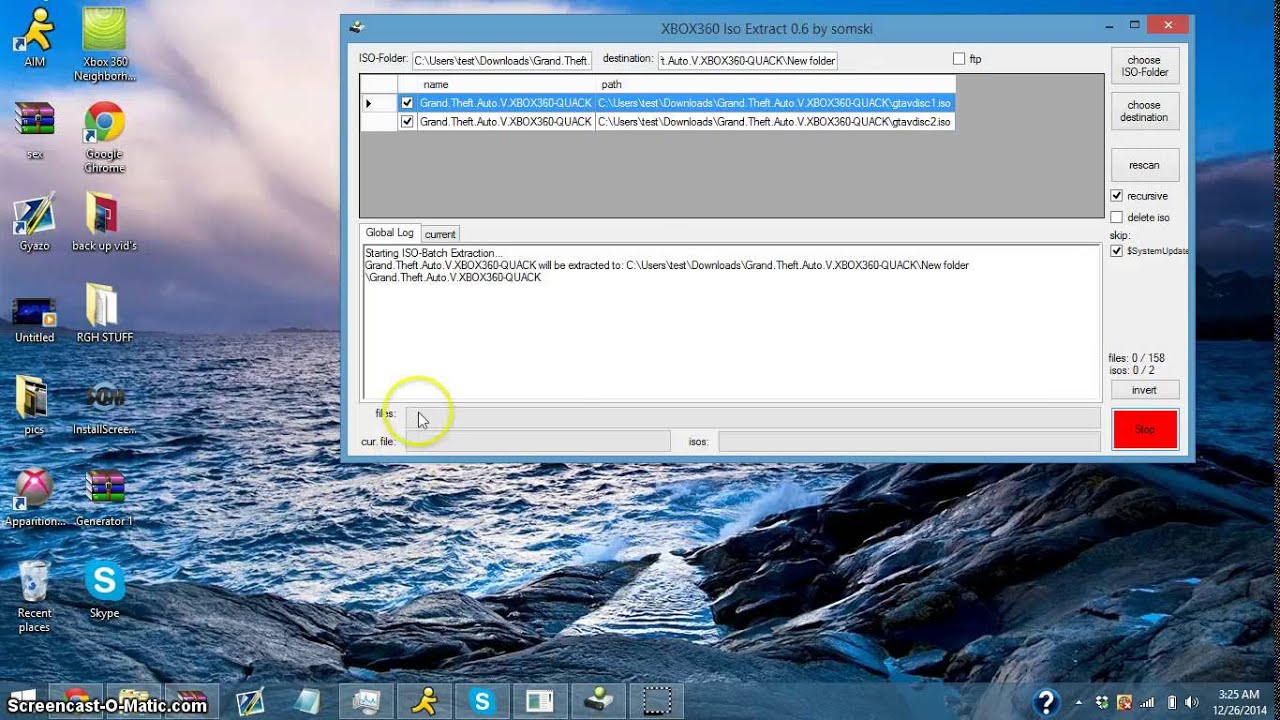Click the choose ISO-Folder button
The width and height of the screenshot is (1280, 720).
coord(1145,66)
